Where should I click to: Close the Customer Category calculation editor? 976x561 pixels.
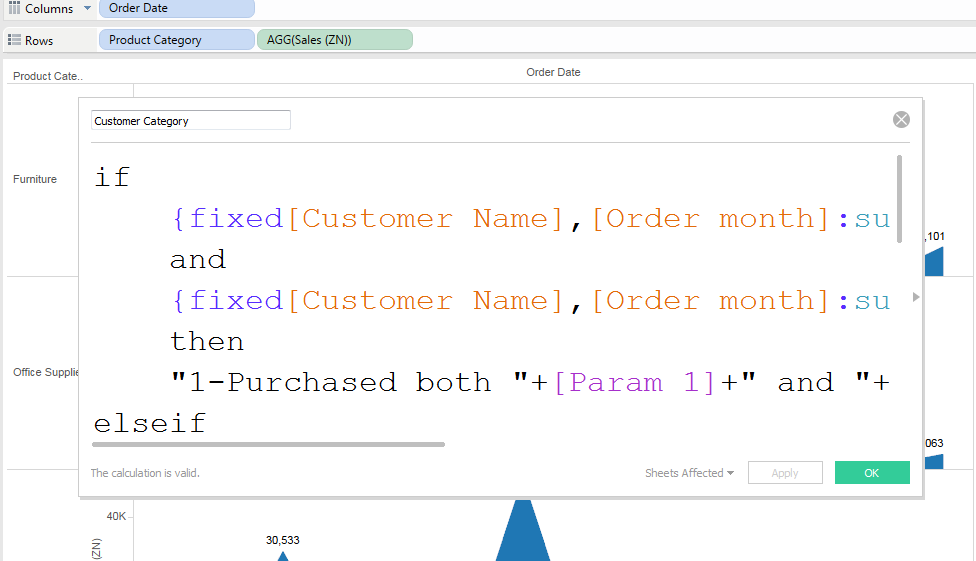901,120
